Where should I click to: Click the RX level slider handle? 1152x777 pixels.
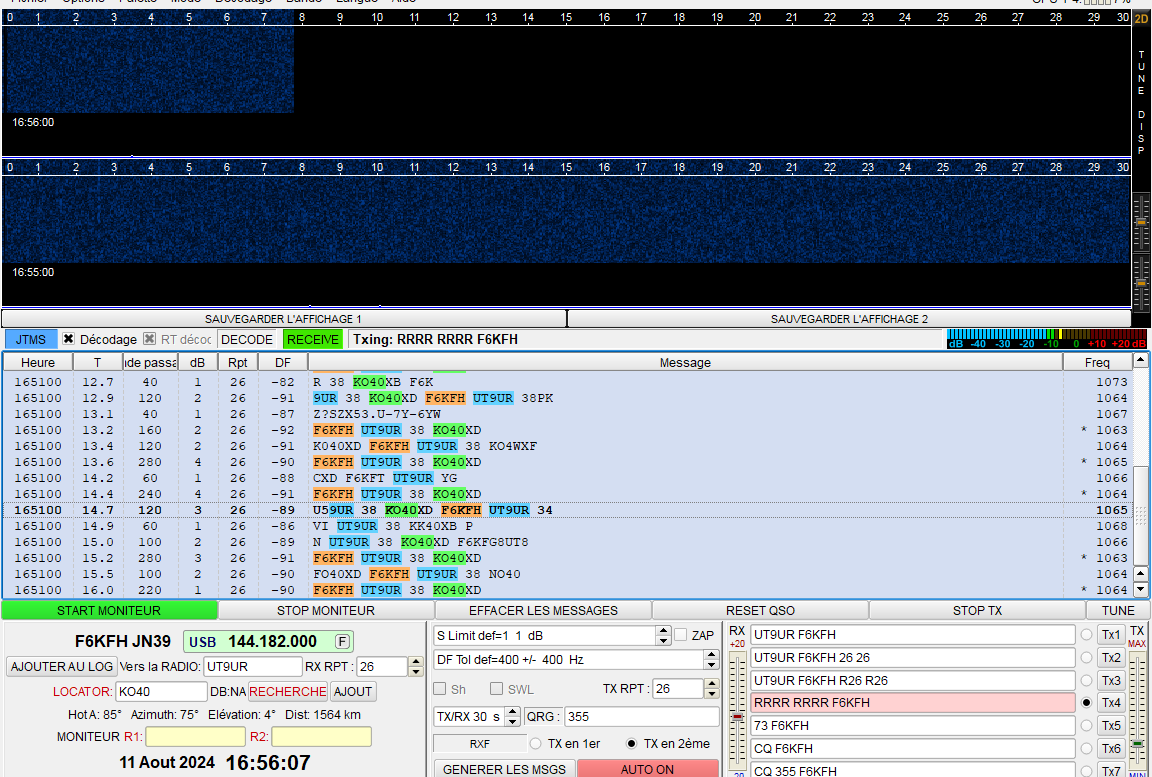(738, 717)
